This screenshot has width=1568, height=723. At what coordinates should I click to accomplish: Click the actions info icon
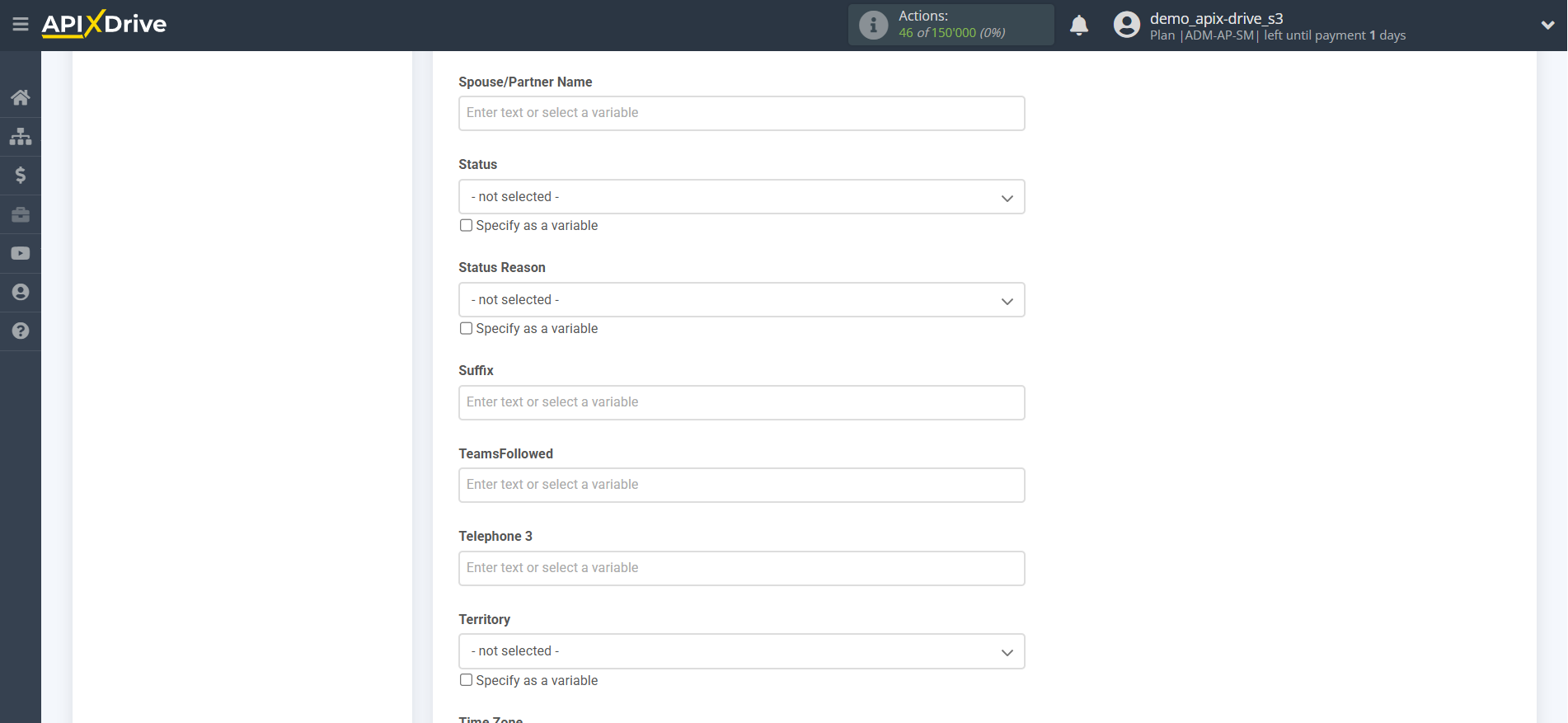(873, 25)
